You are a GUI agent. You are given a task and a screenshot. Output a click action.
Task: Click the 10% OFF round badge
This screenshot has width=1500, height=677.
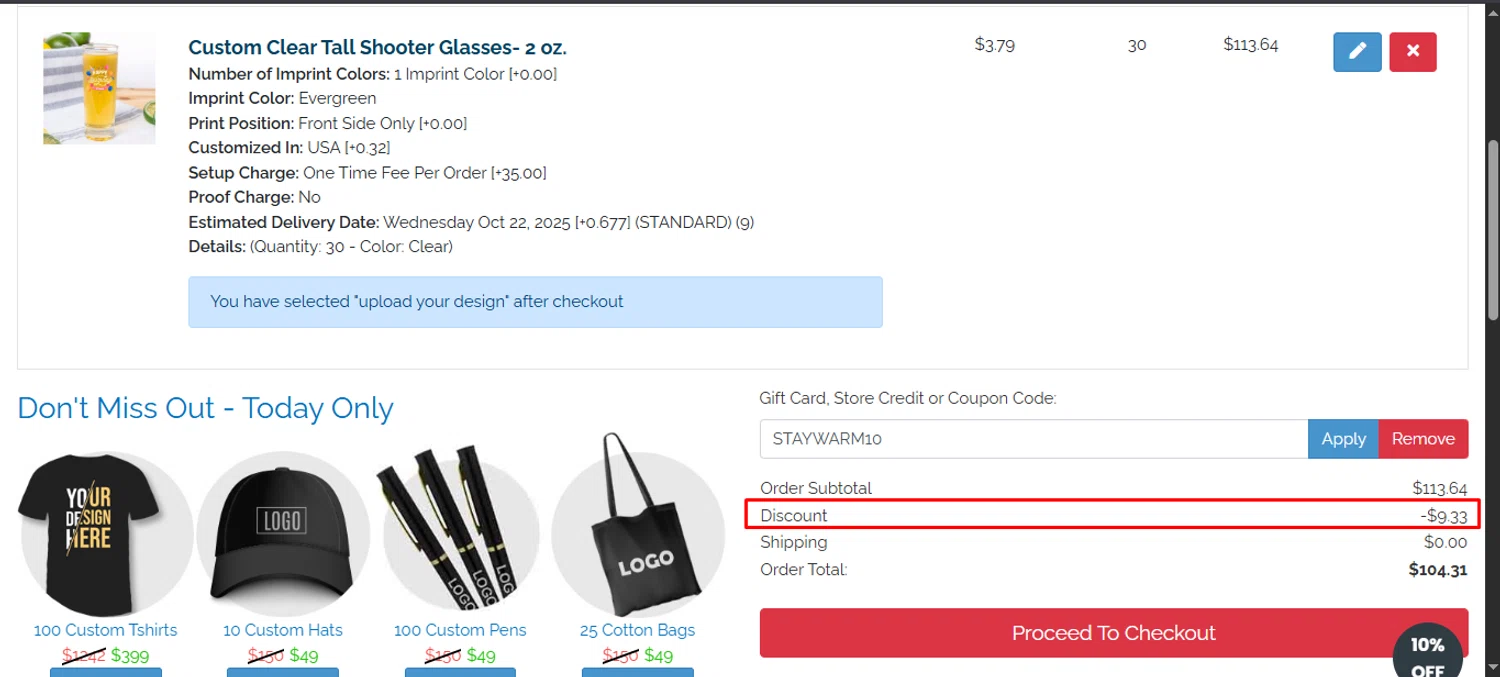(1427, 653)
